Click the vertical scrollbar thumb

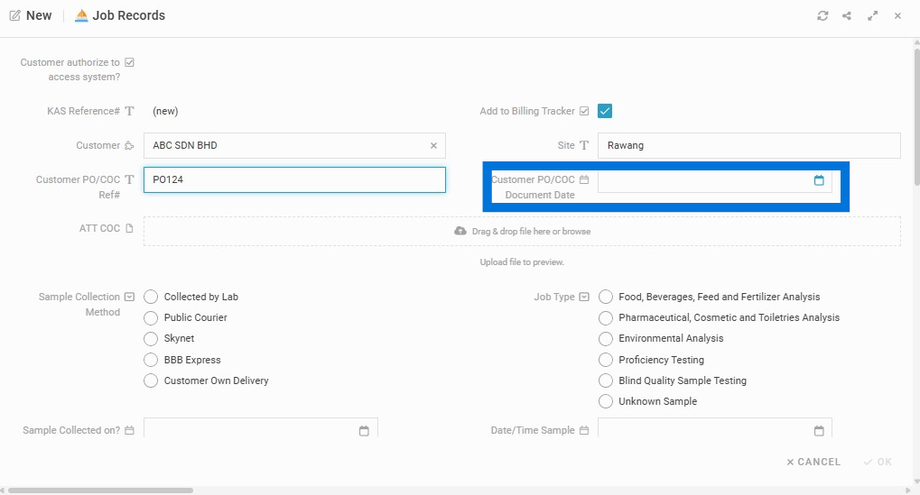click(x=916, y=117)
